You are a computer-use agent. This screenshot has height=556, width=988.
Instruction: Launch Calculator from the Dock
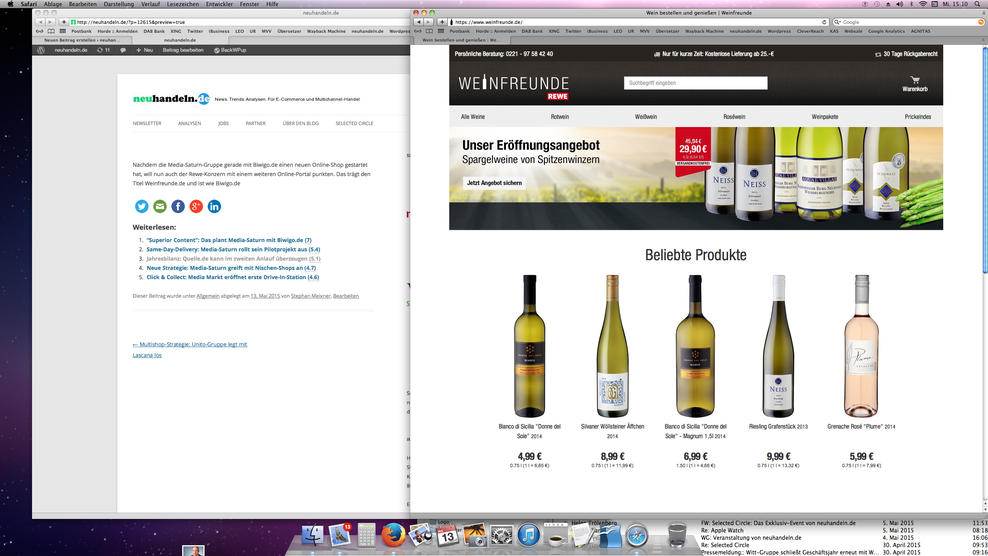(366, 535)
